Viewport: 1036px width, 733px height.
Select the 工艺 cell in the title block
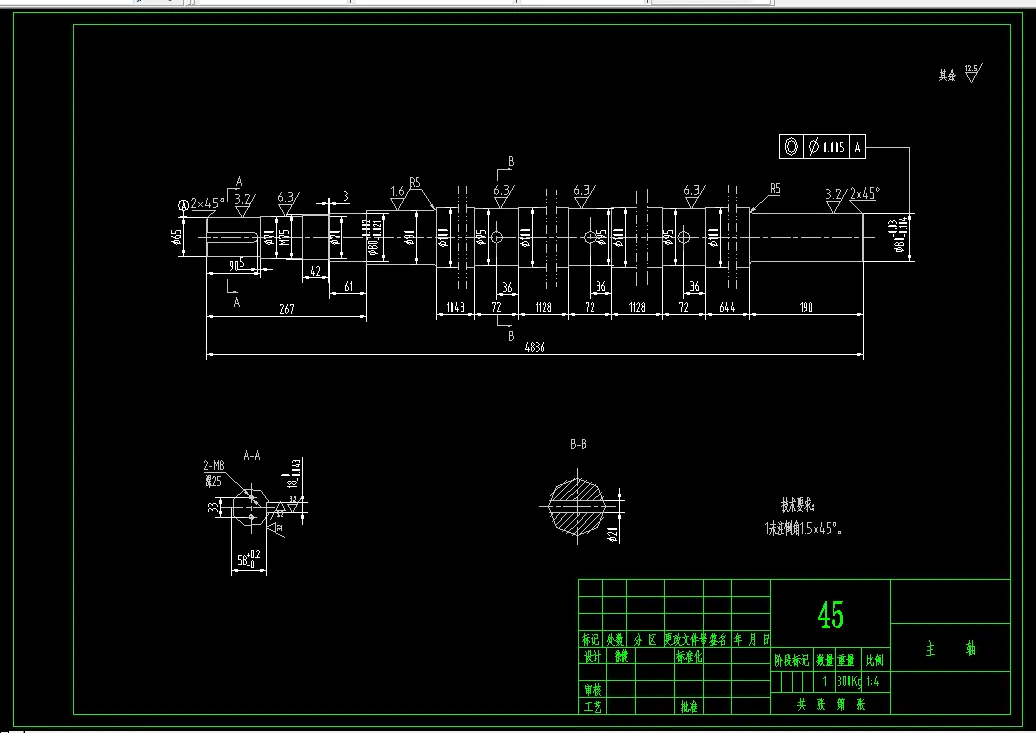[x=593, y=707]
